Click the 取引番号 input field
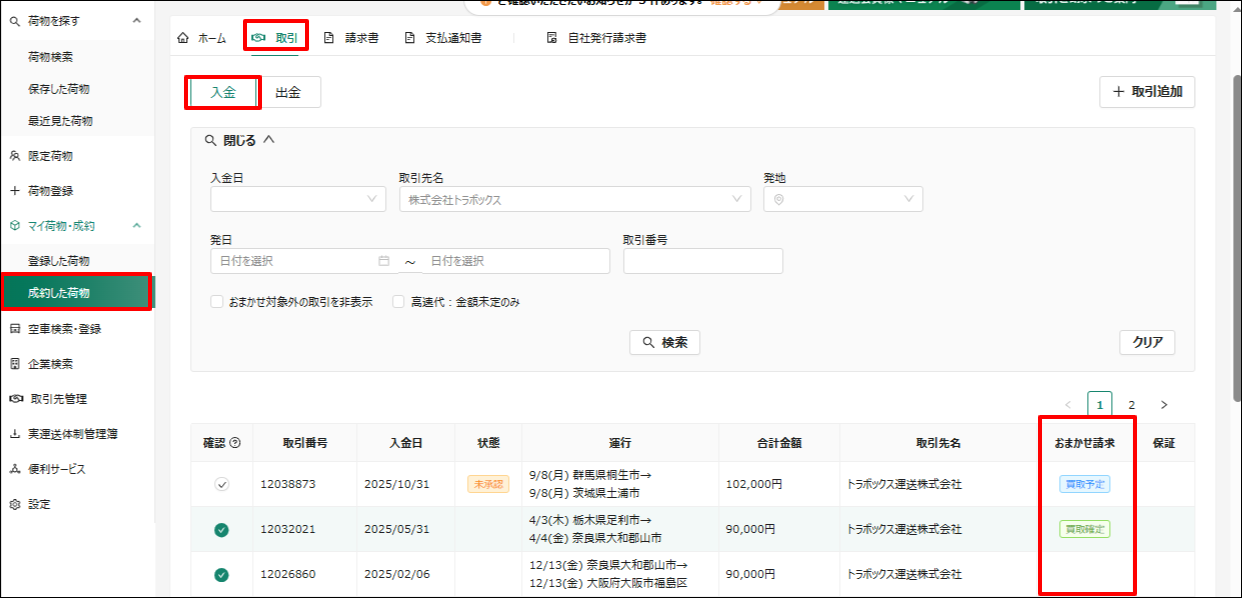Screen dimensions: 1242x598 (703, 261)
